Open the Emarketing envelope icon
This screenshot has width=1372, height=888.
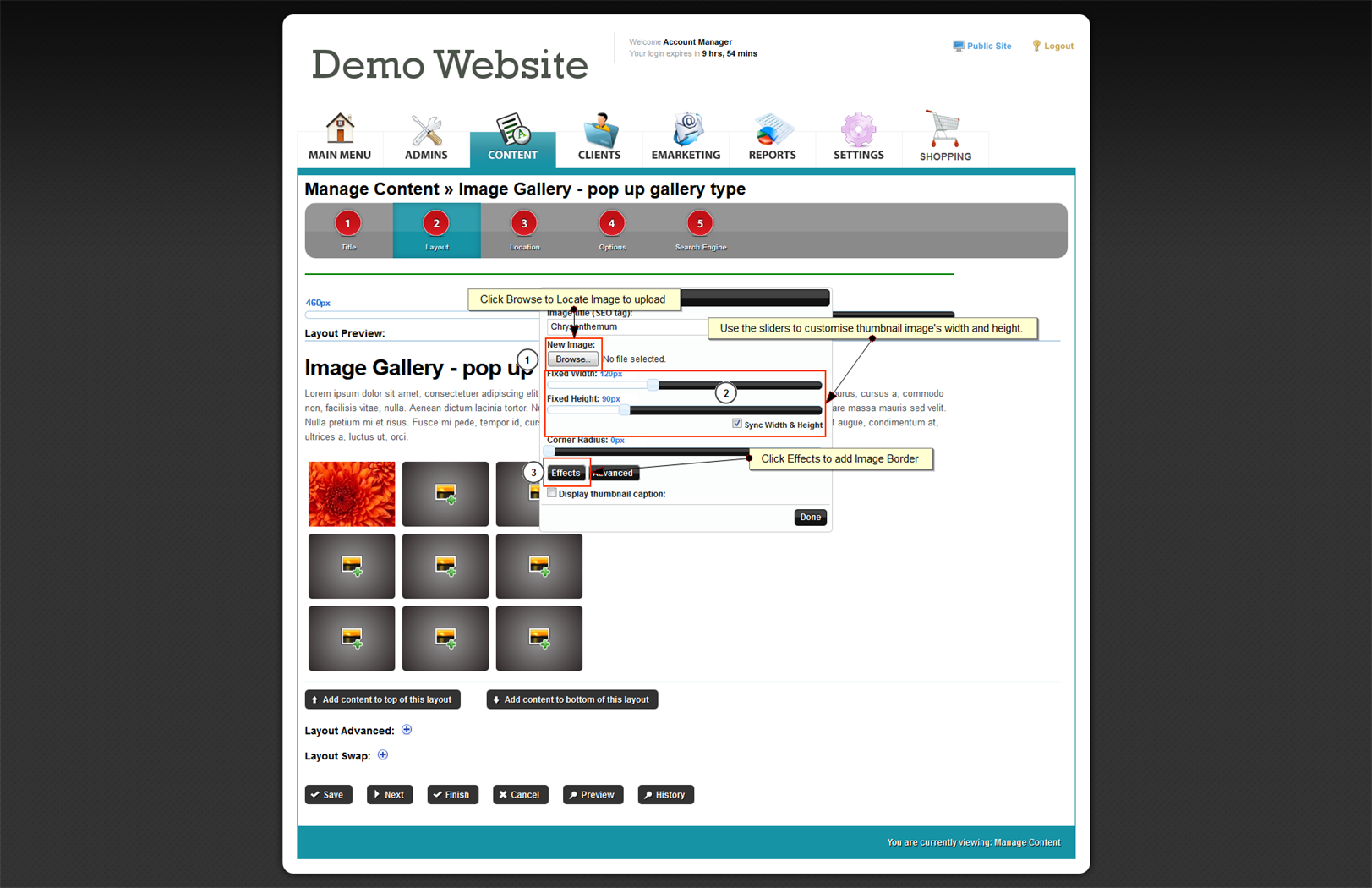point(686,129)
